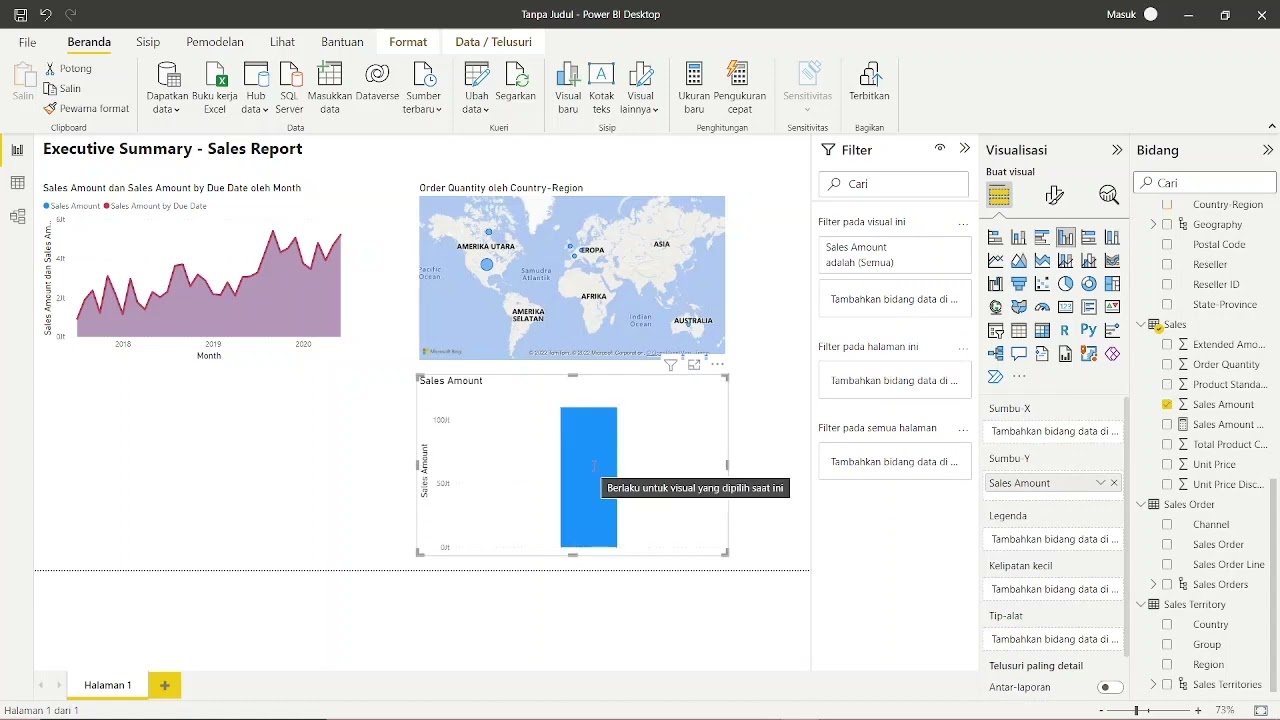Select the Halaman 1 page tab

click(108, 685)
